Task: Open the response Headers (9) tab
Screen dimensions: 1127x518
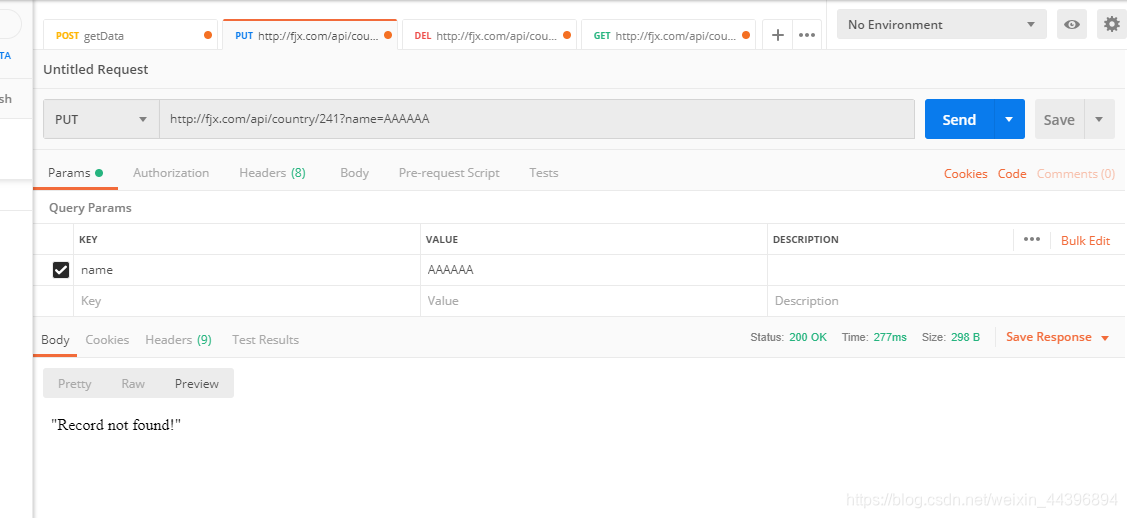Action: coord(178,340)
